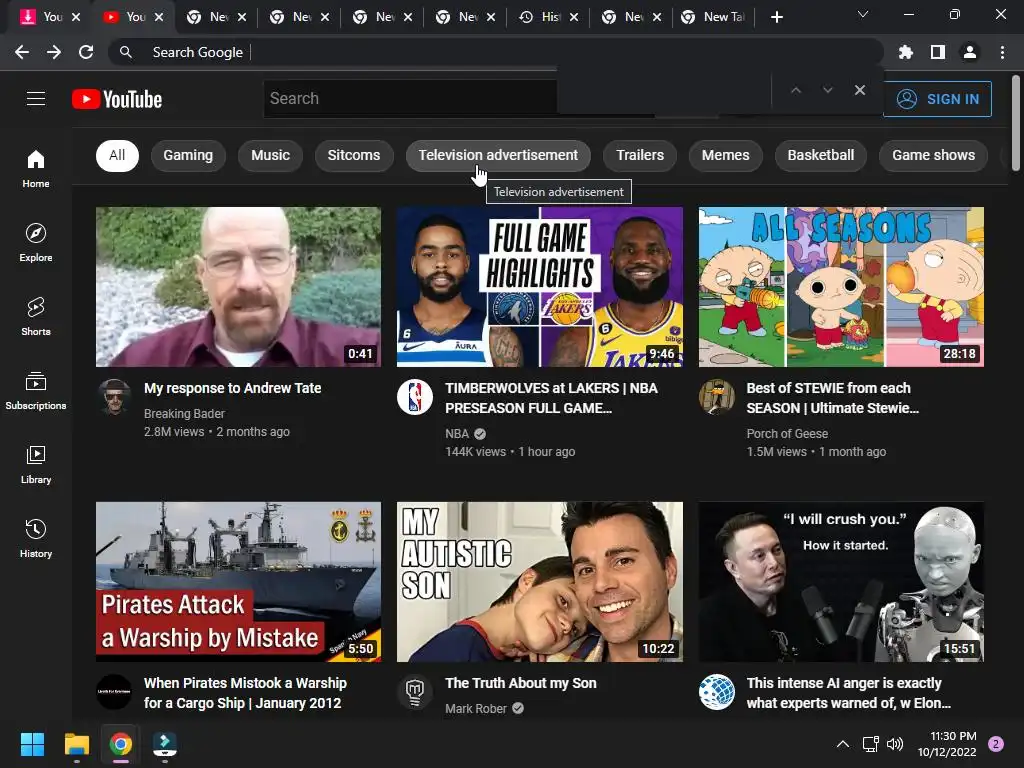Focus the Search Google address bar
This screenshot has width=1024, height=768.
point(496,52)
